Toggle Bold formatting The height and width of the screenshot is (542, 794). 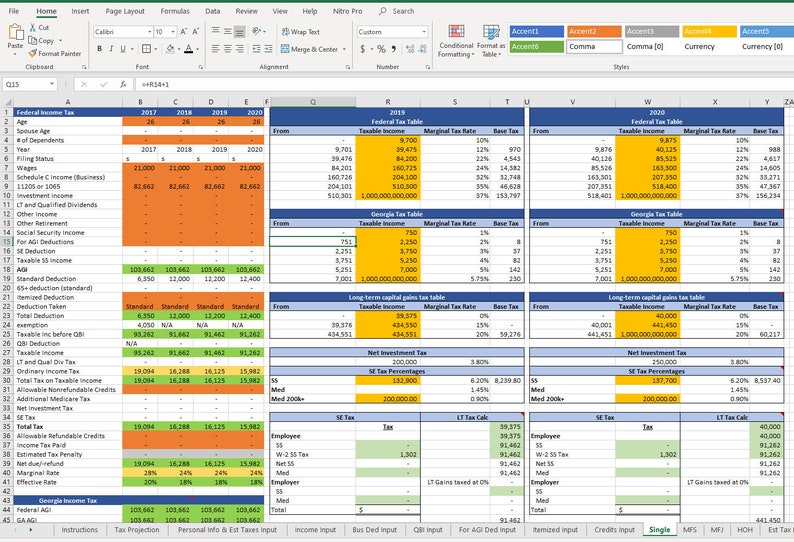[x=99, y=49]
